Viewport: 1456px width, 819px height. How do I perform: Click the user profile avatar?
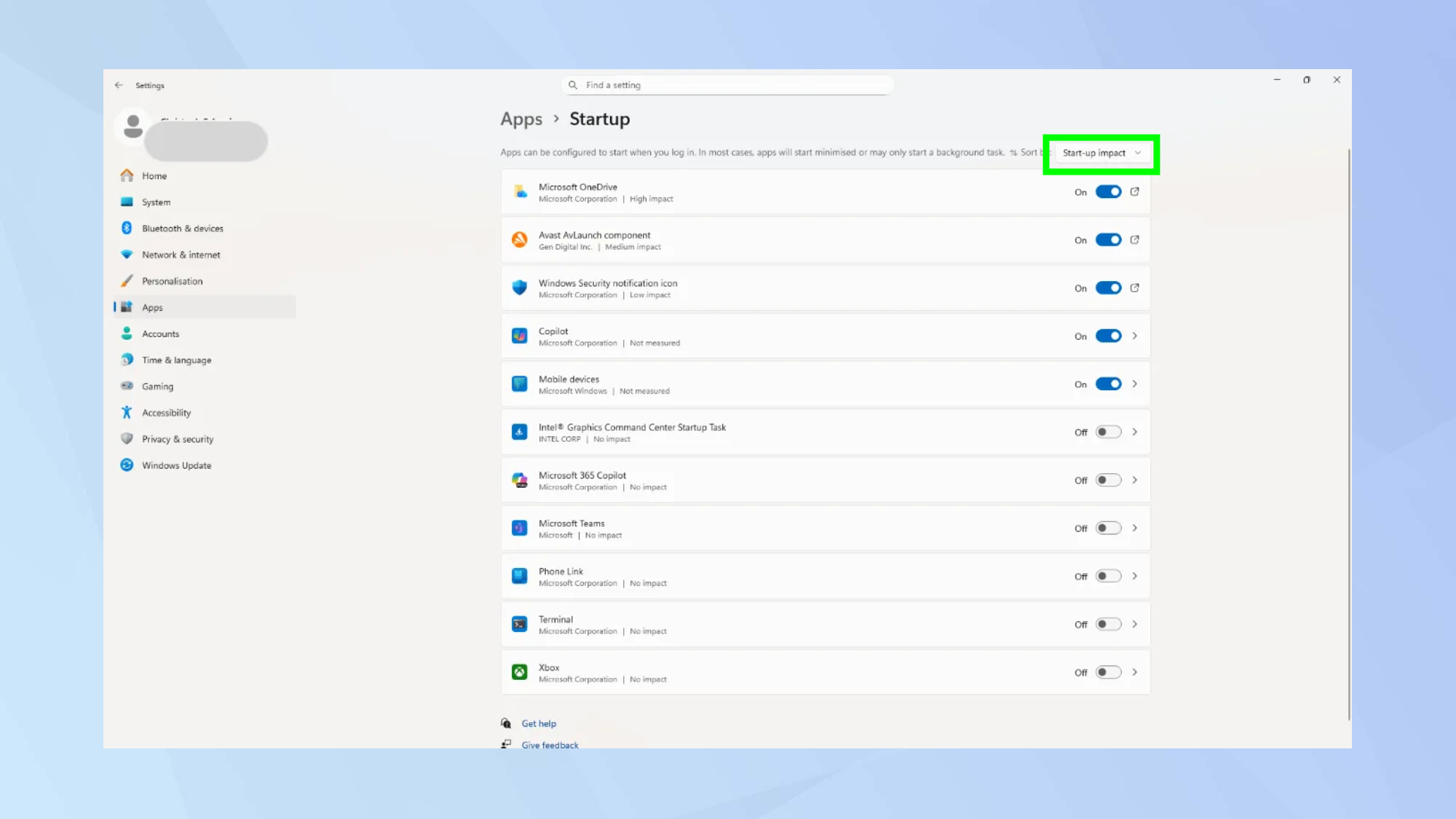point(132,127)
